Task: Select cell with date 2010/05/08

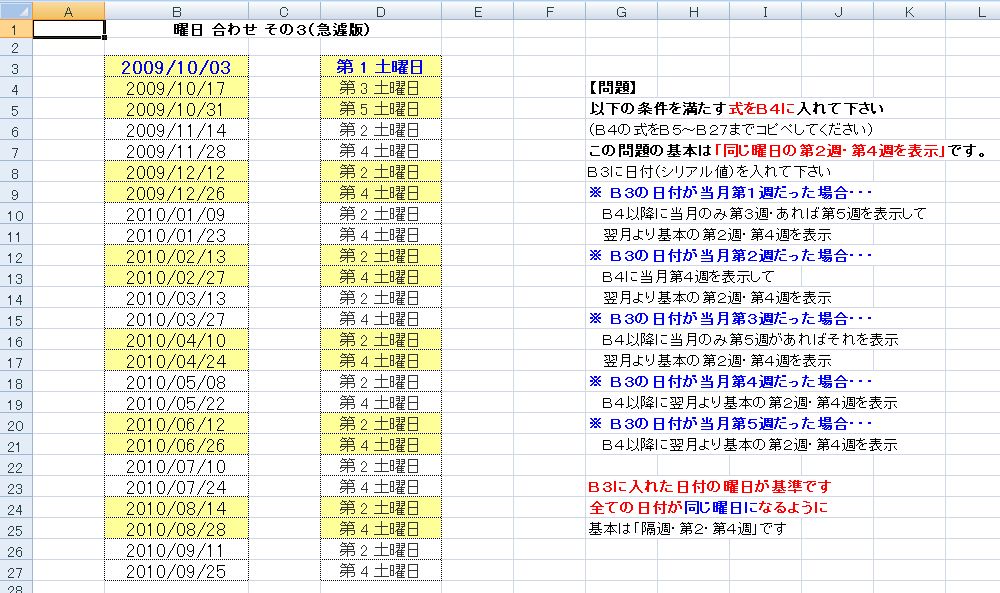Action: click(x=177, y=383)
